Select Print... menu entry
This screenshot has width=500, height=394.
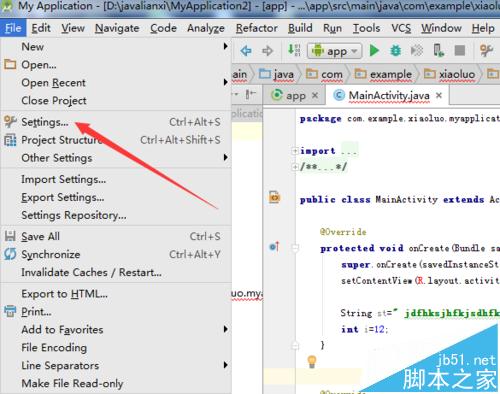[116, 312]
